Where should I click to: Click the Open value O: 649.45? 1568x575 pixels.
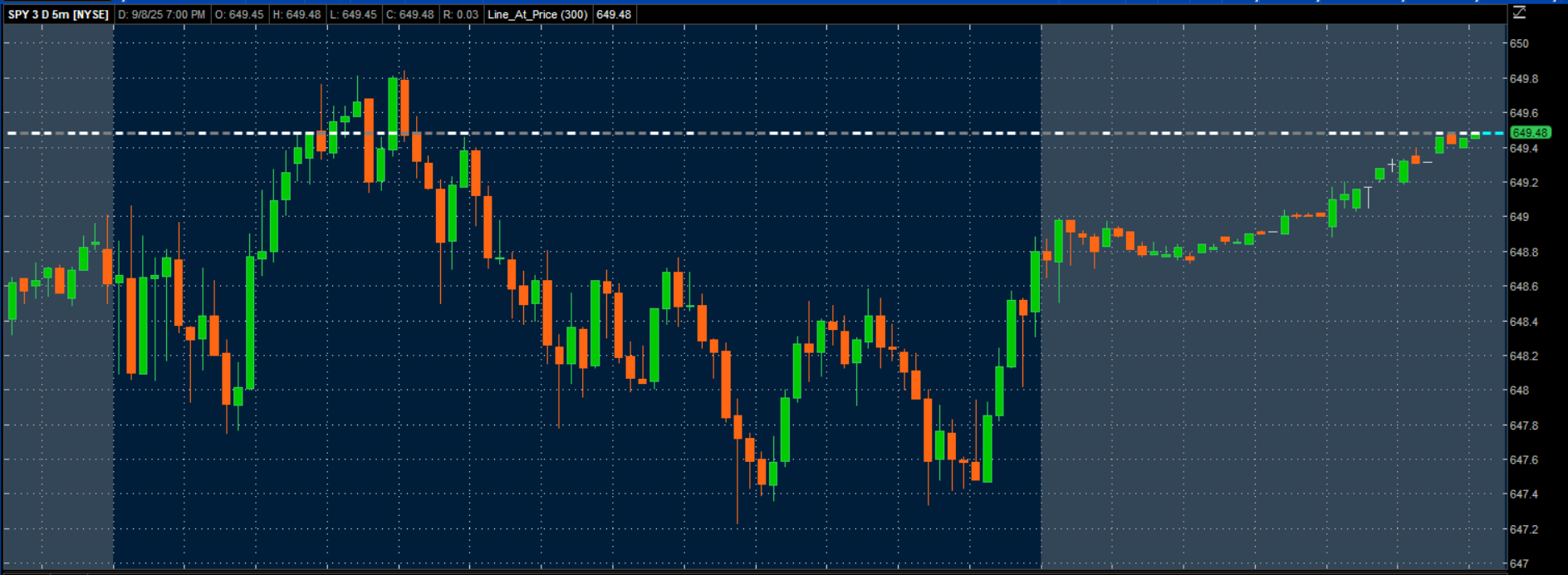click(239, 15)
